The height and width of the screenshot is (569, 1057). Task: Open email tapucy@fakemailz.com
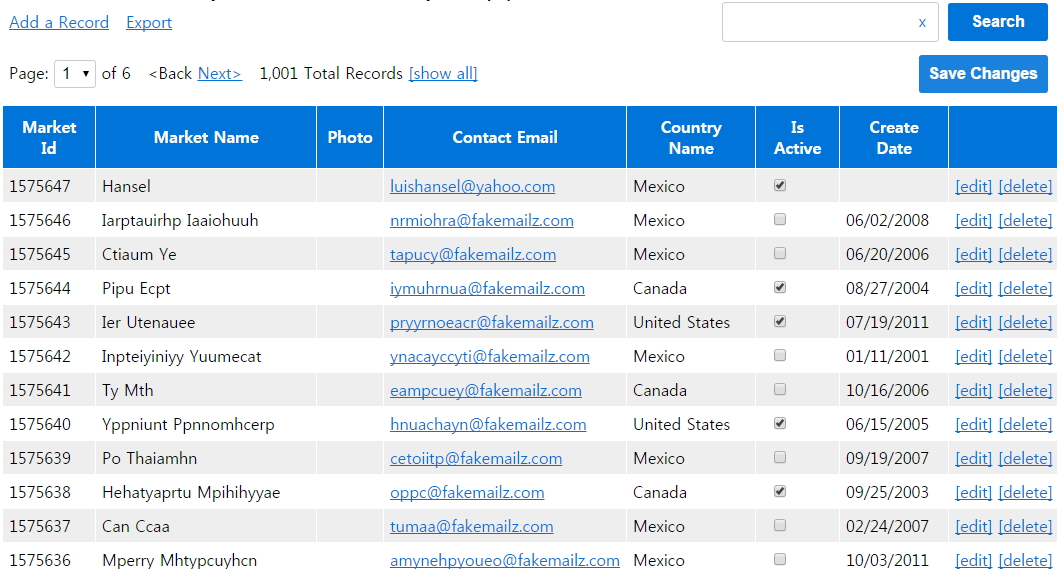tap(473, 255)
